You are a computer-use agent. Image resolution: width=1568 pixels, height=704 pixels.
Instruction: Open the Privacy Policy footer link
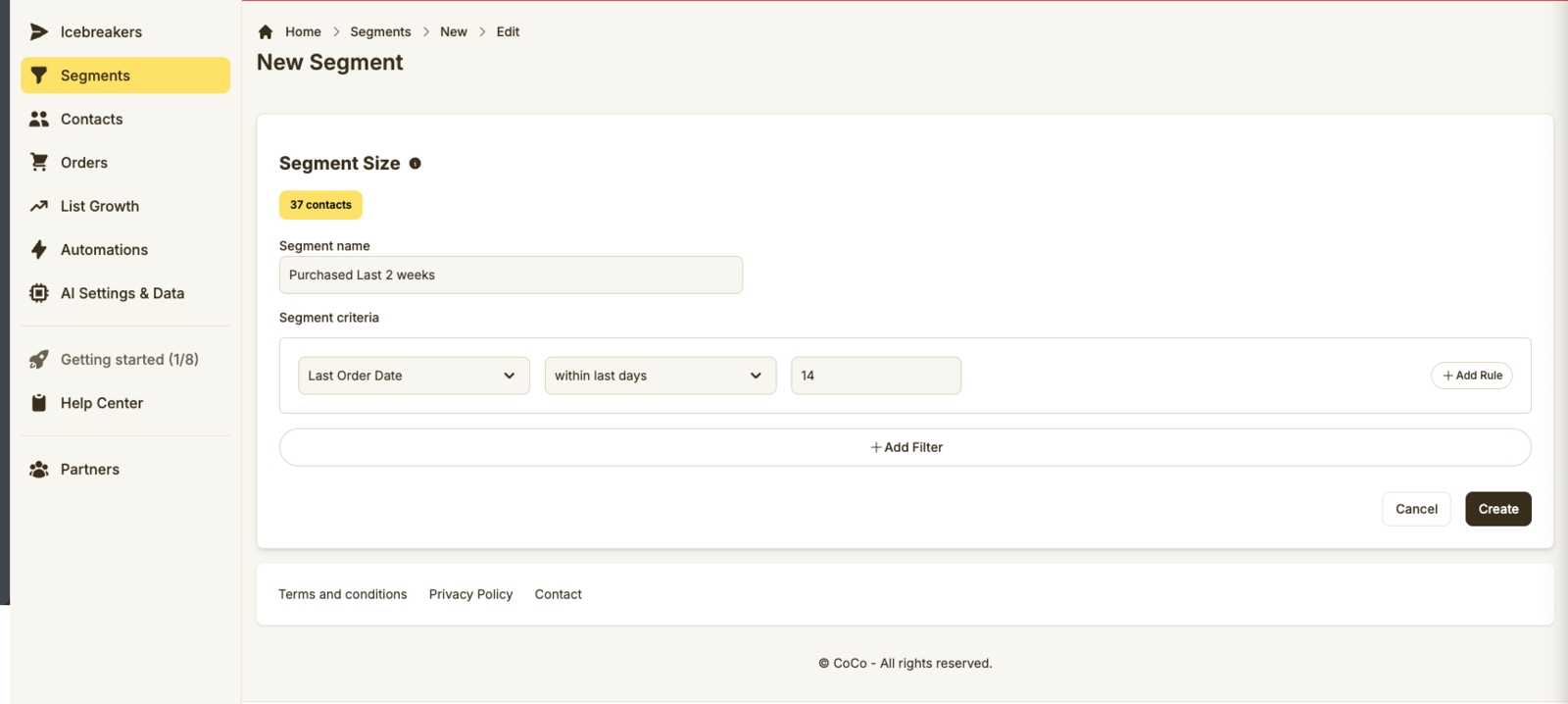(x=470, y=594)
